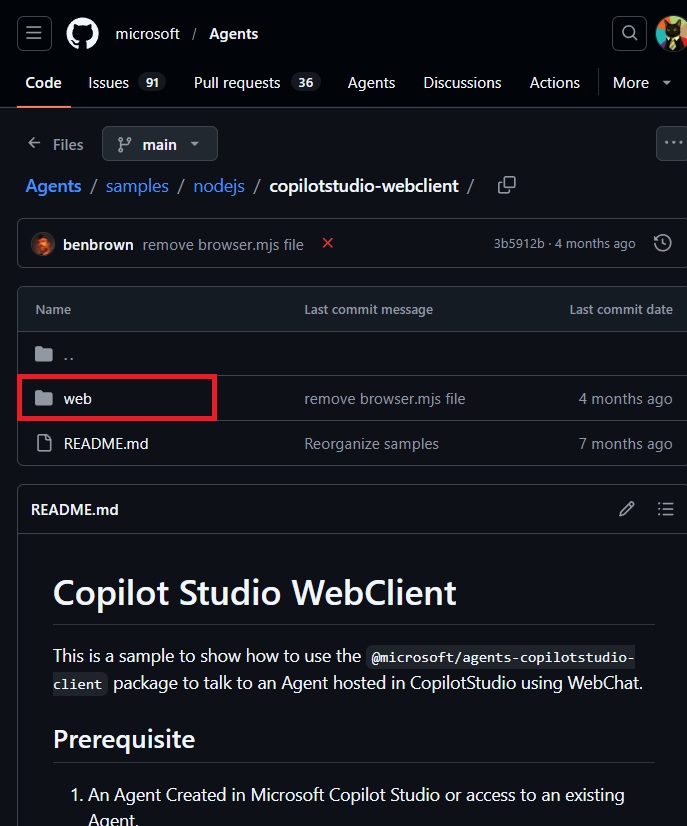Switch to the Issues tab
This screenshot has height=826, width=687.
pos(125,83)
